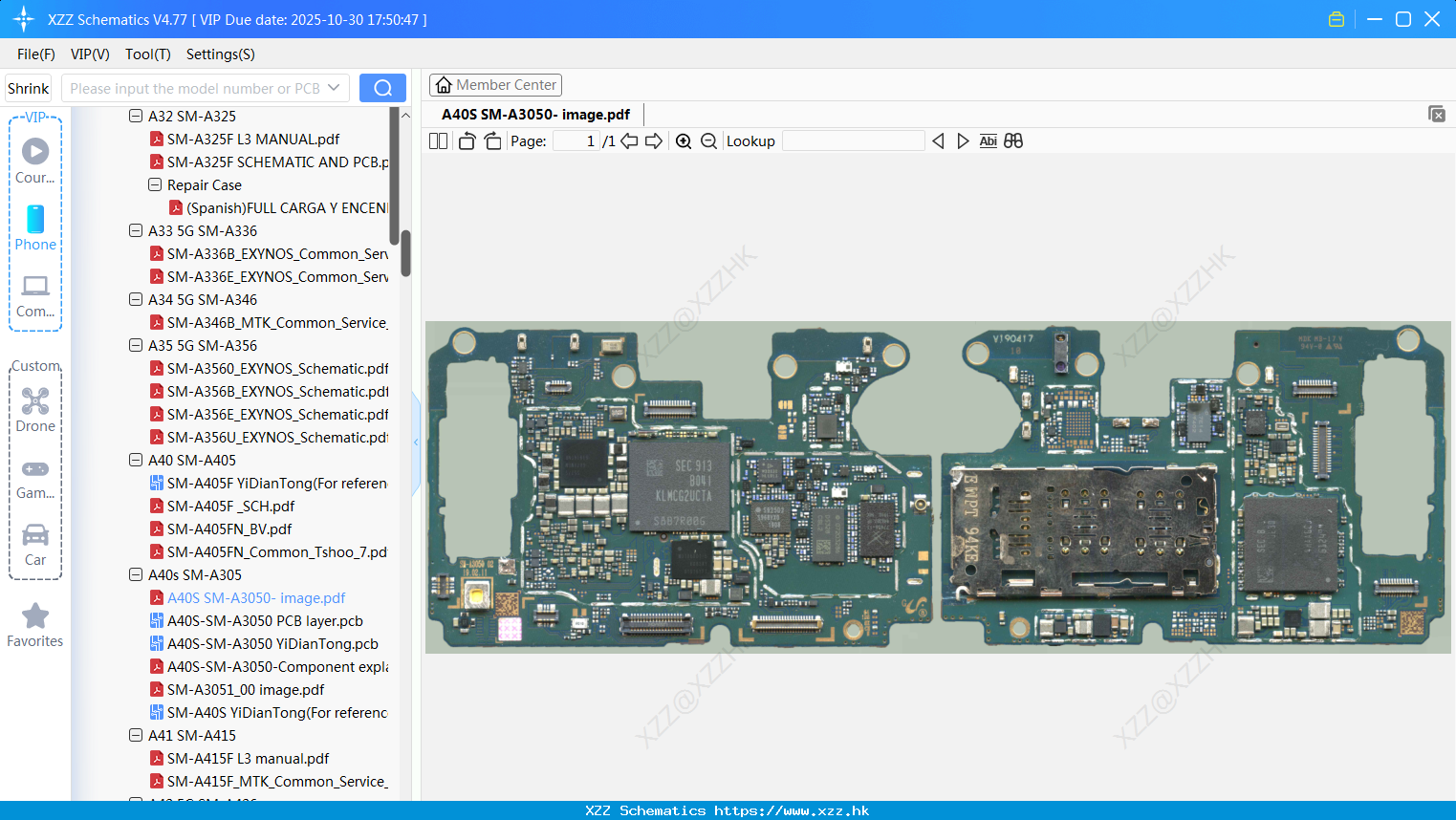This screenshot has height=820, width=1456.
Task: Click the motherboard image in viewer
Action: [938, 487]
